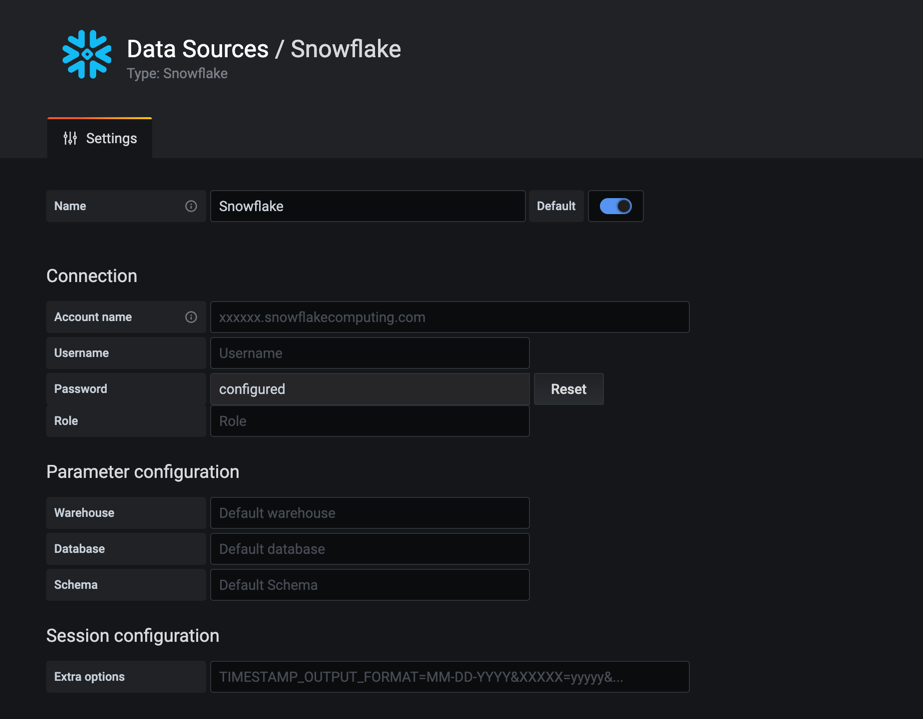Click the Connection section heading
This screenshot has width=923, height=719.
pyautogui.click(x=92, y=276)
